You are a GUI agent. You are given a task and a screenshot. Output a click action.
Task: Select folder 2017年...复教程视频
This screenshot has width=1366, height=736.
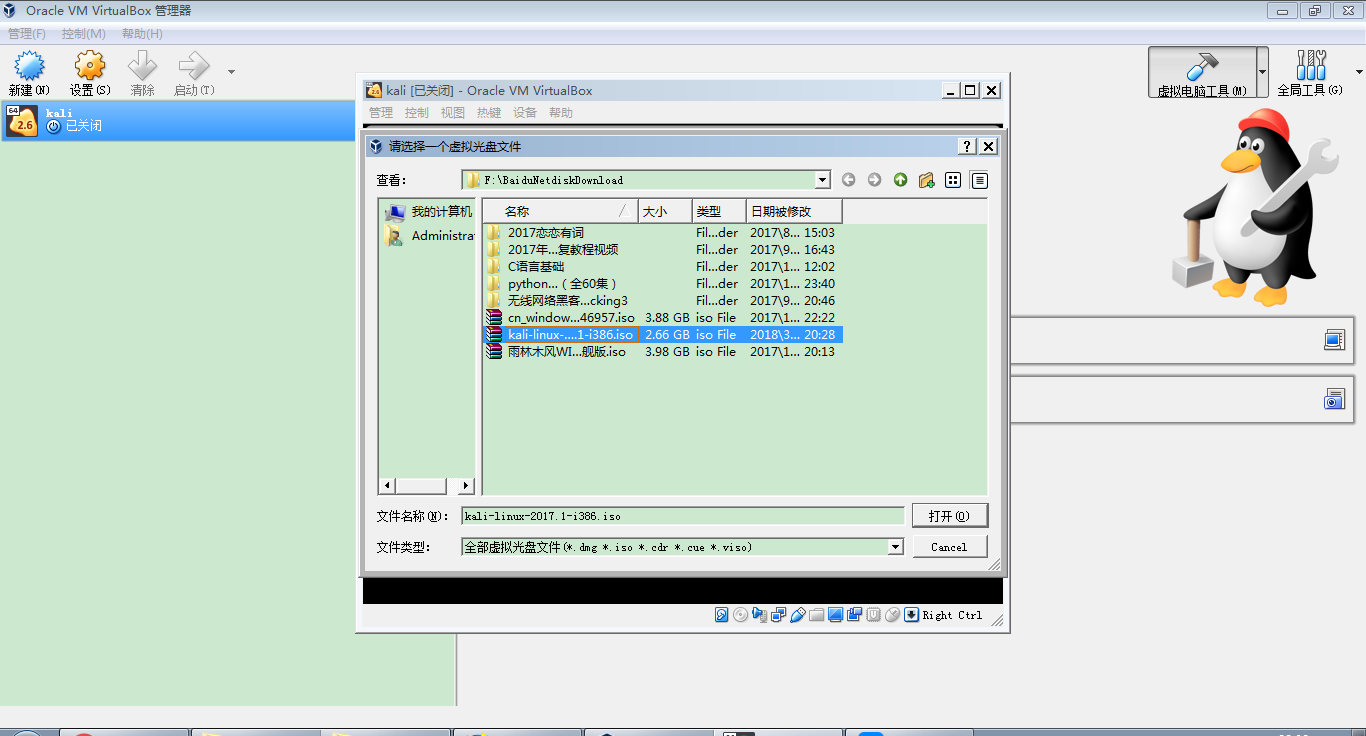[x=562, y=250]
